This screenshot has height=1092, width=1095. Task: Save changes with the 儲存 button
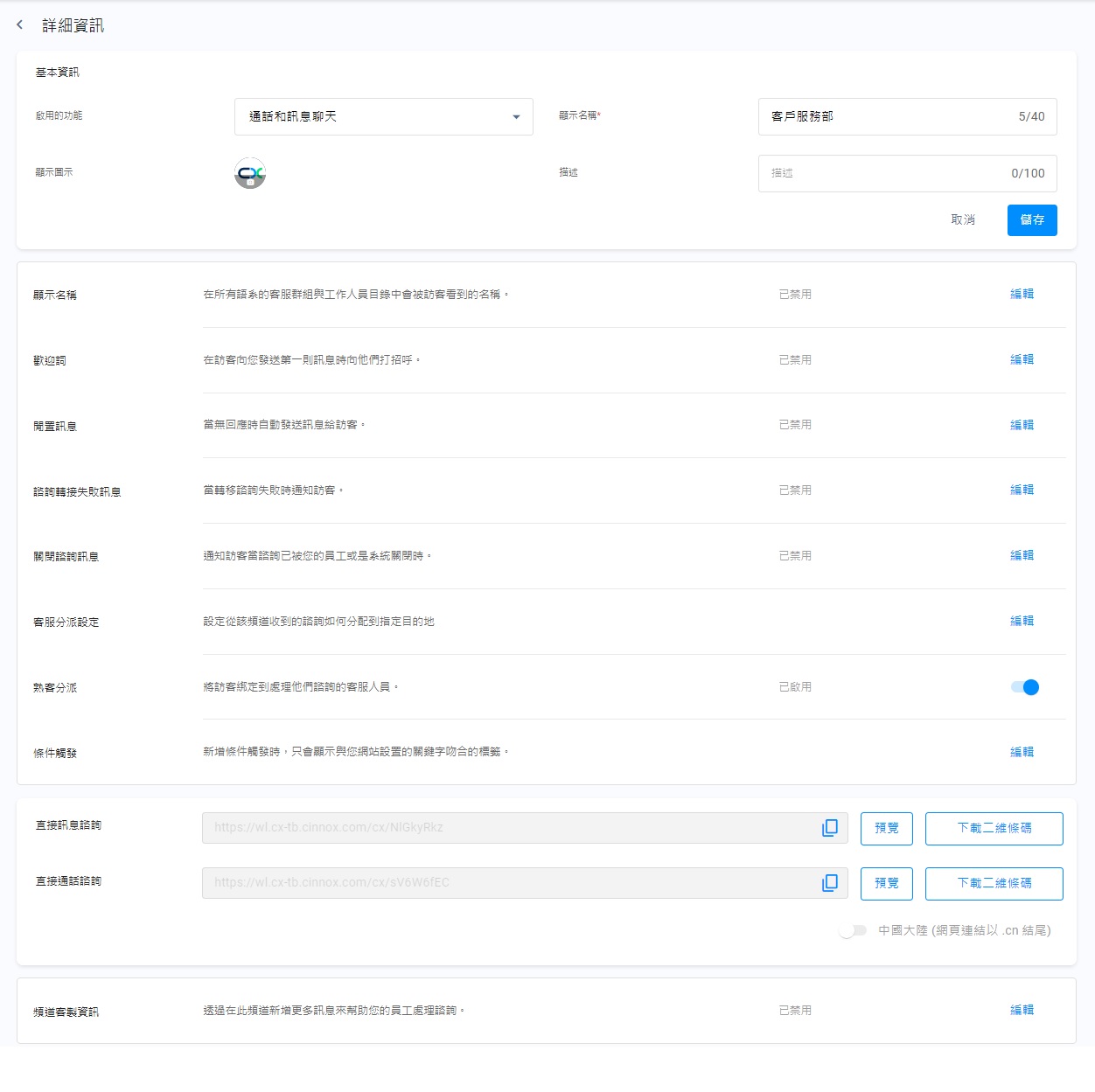[1032, 220]
